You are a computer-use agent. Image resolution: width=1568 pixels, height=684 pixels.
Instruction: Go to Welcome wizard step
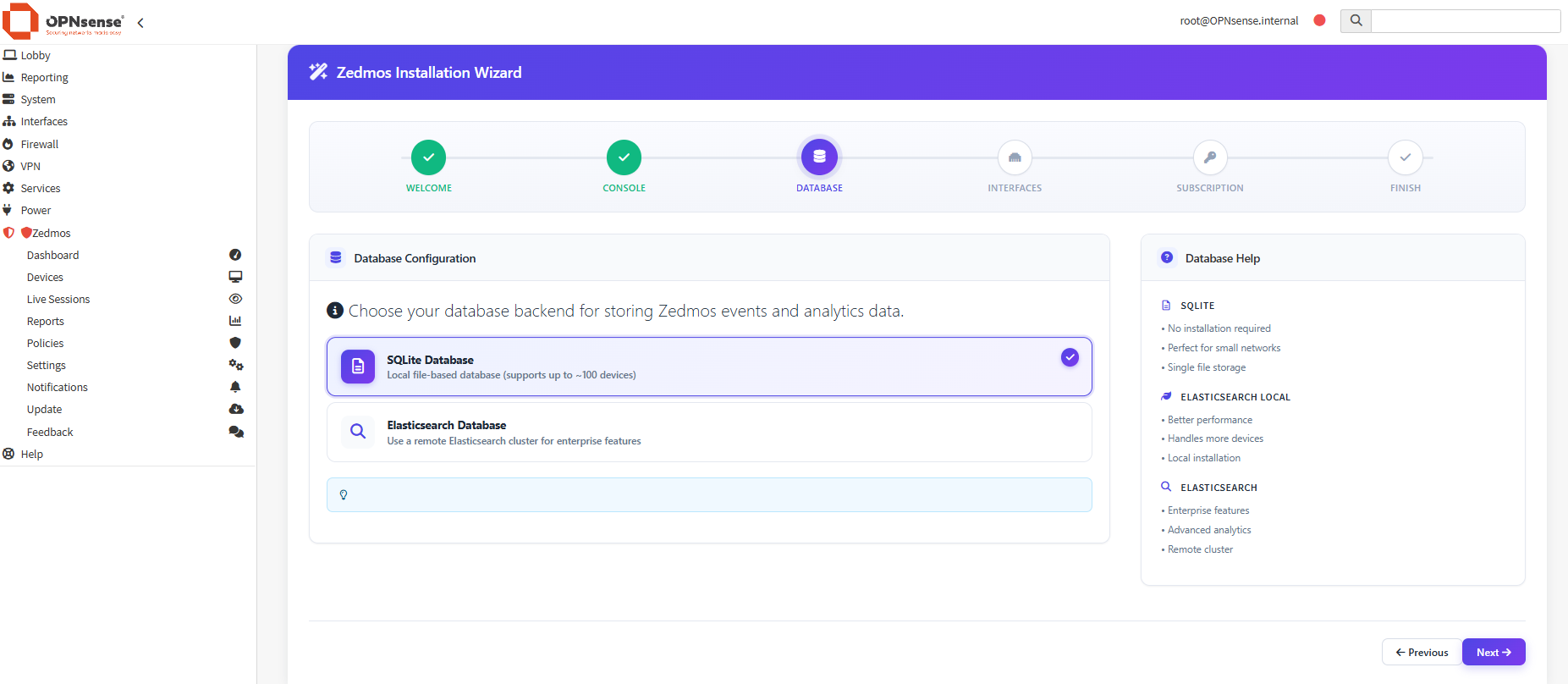(x=429, y=157)
